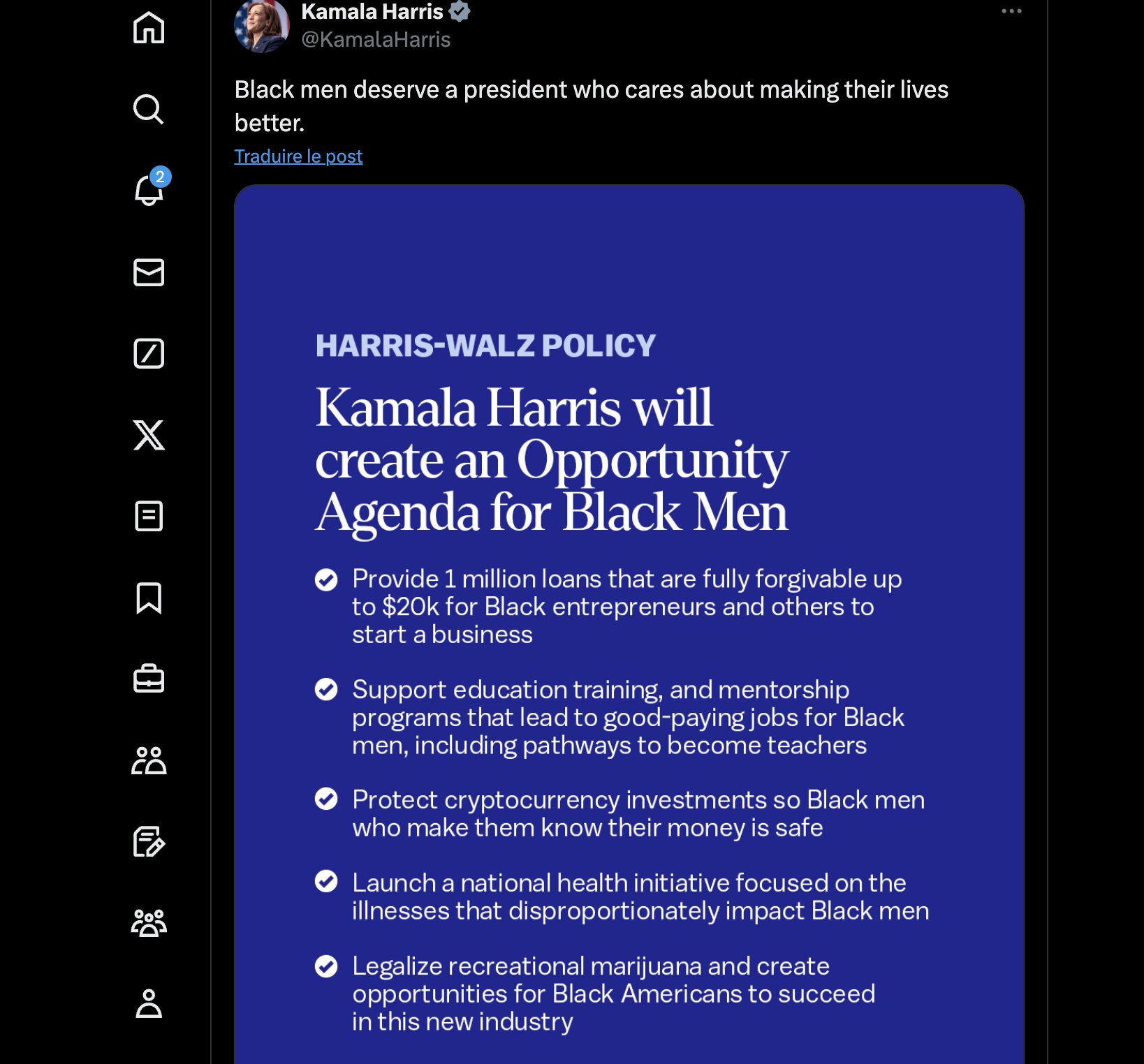This screenshot has height=1064, width=1144.
Task: Open Kamala Harris profile avatar
Action: (x=262, y=26)
